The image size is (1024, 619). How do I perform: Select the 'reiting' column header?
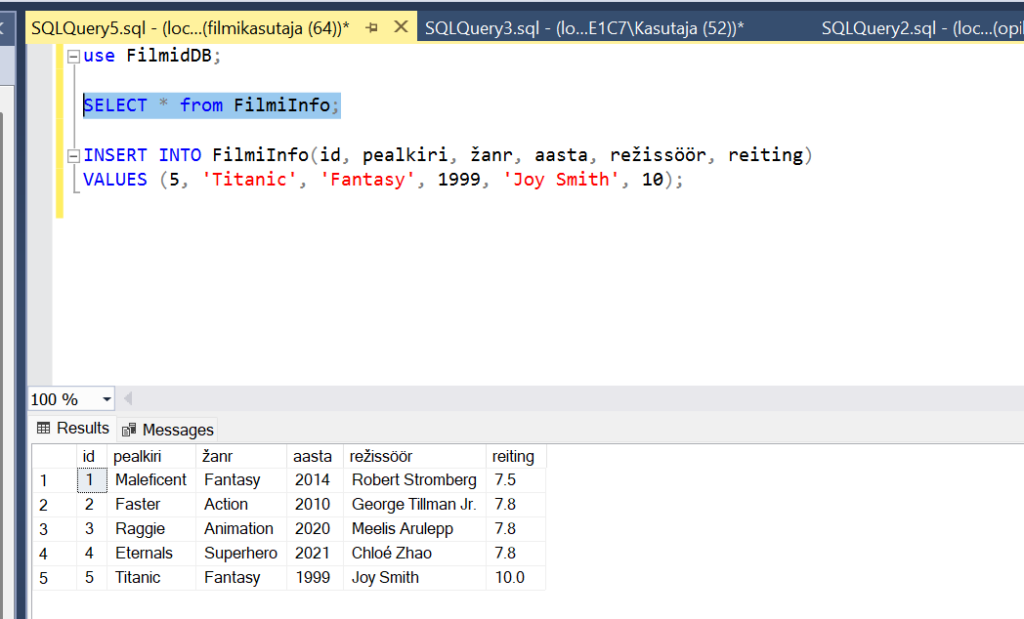coord(516,456)
